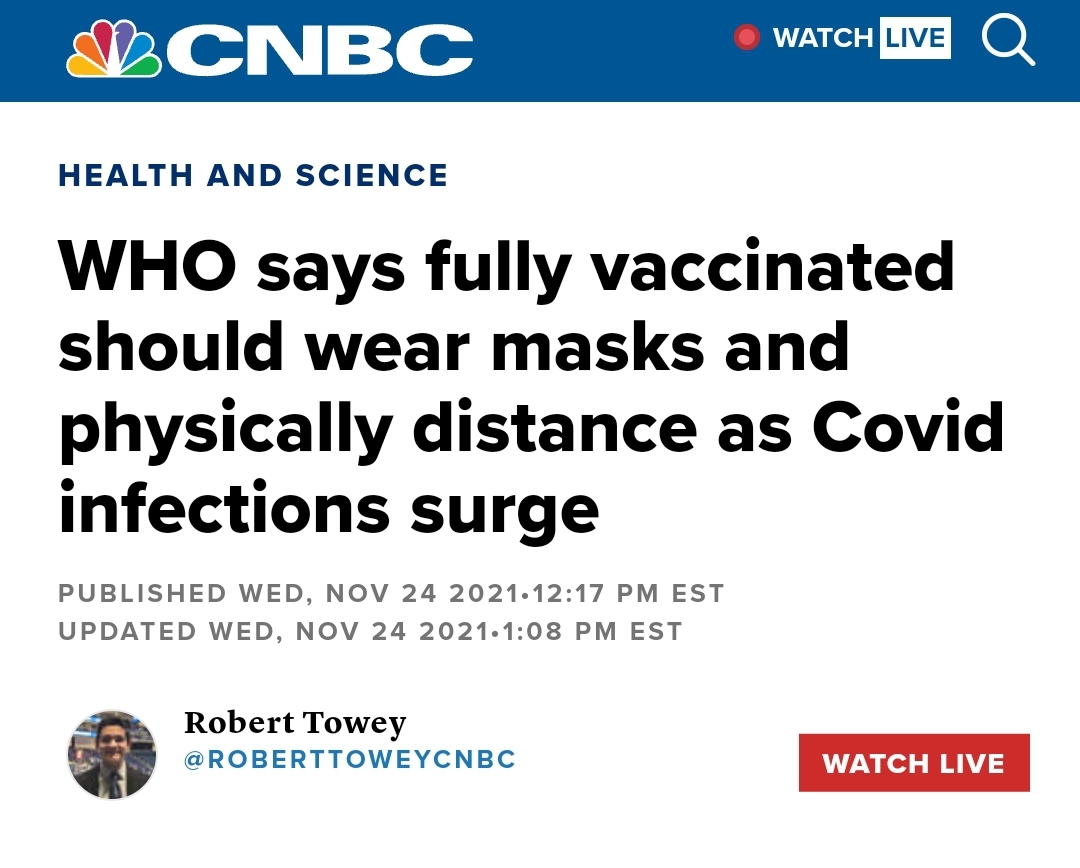Open Robert Towey's author avatar photo
Viewport: 1080px width, 868px height.
[112, 755]
